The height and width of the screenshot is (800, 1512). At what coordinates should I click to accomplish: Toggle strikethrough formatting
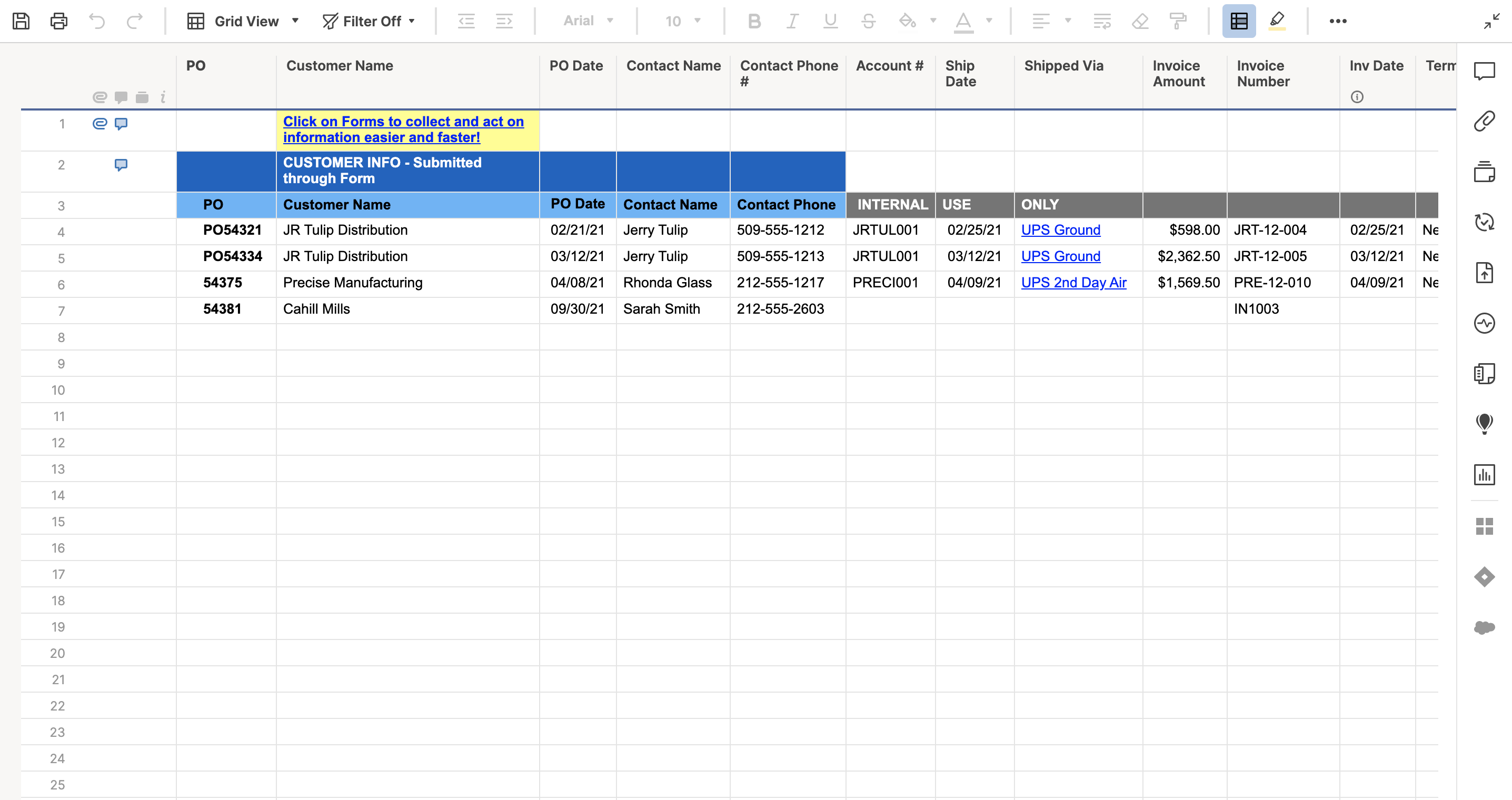point(868,21)
